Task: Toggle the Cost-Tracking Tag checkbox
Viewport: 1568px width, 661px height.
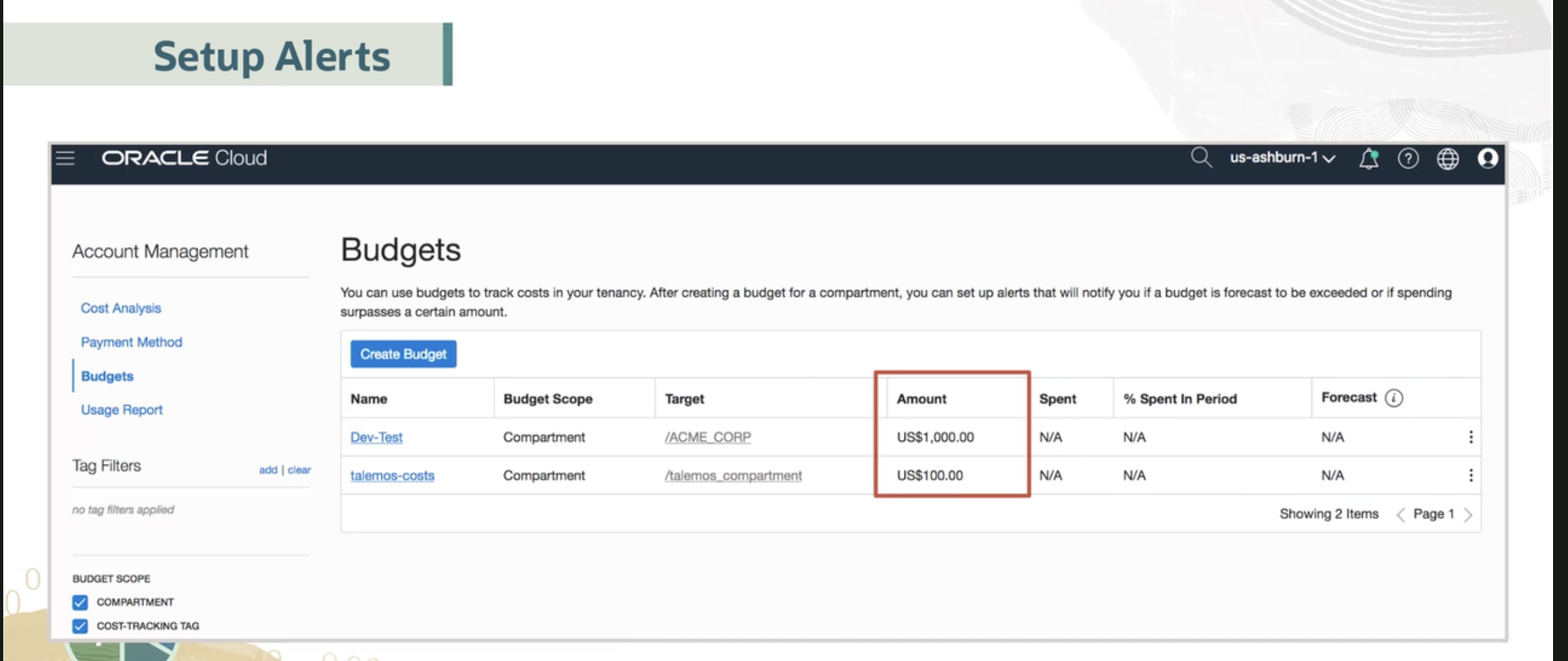Action: tap(80, 626)
